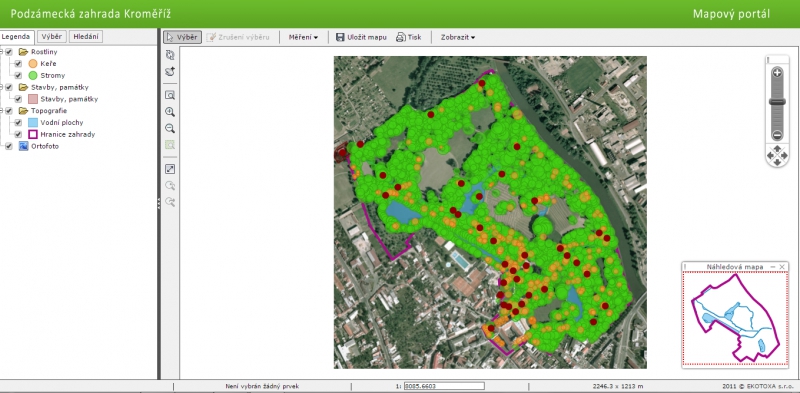The image size is (800, 393).
Task: Switch to the Hledání tab
Action: click(x=86, y=37)
